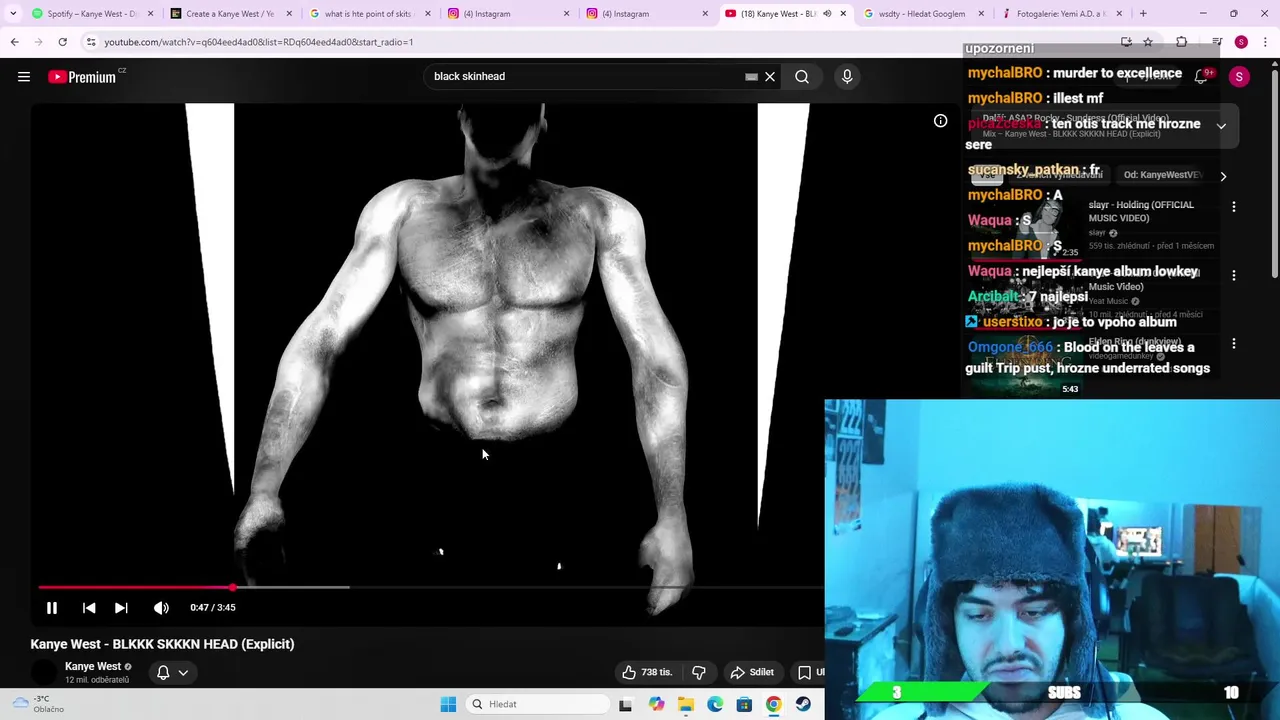Open the YouTube account avatar menu
This screenshot has width=1280, height=720.
tap(1239, 77)
